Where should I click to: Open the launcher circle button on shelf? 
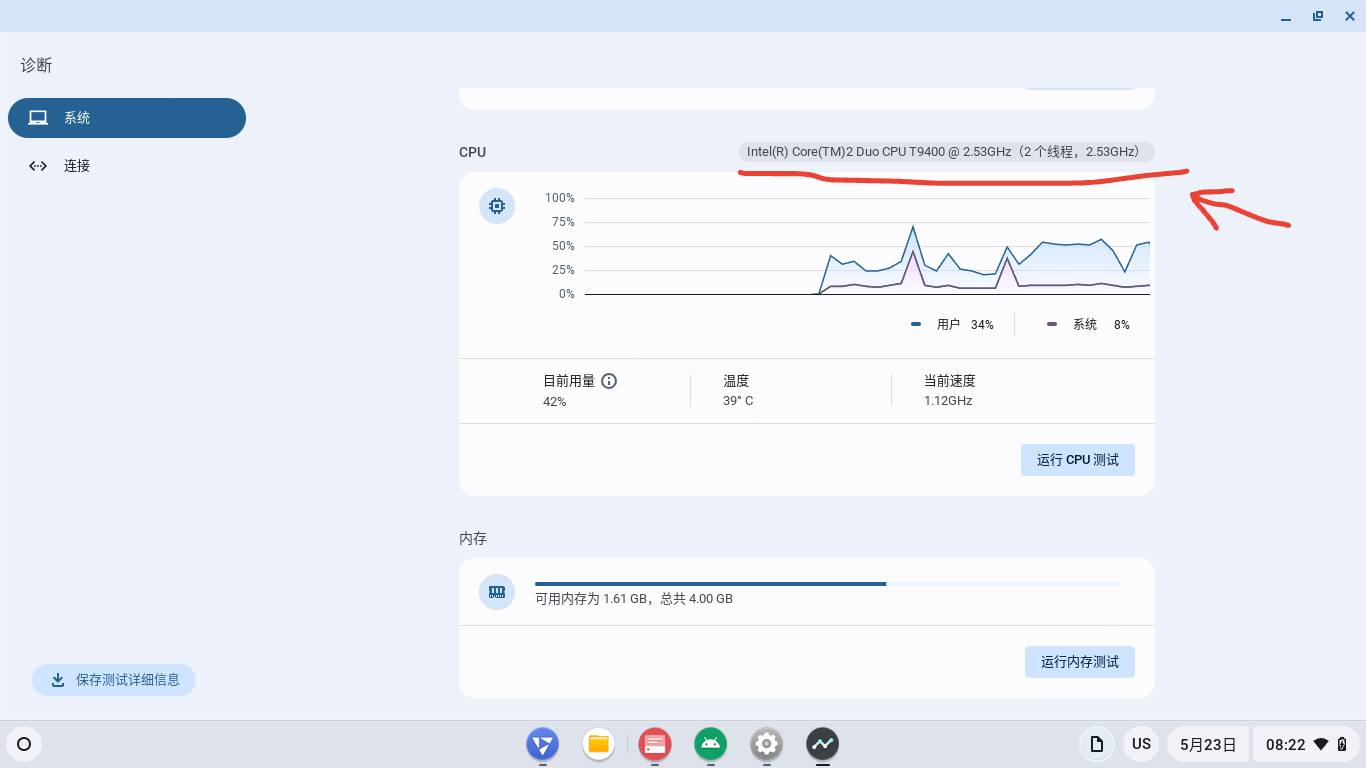pyautogui.click(x=24, y=744)
